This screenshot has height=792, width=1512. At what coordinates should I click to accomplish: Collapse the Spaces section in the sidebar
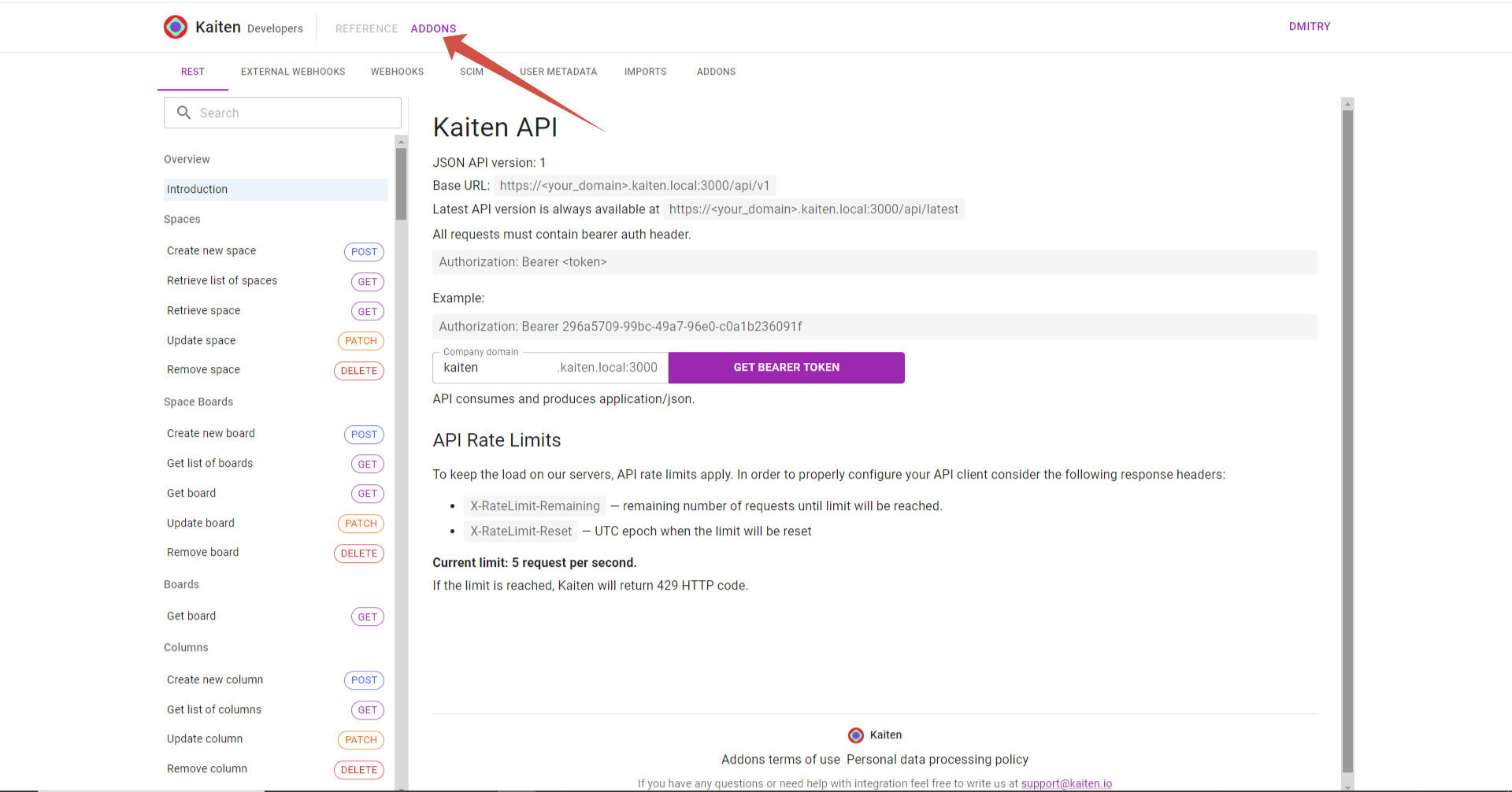tap(182, 219)
